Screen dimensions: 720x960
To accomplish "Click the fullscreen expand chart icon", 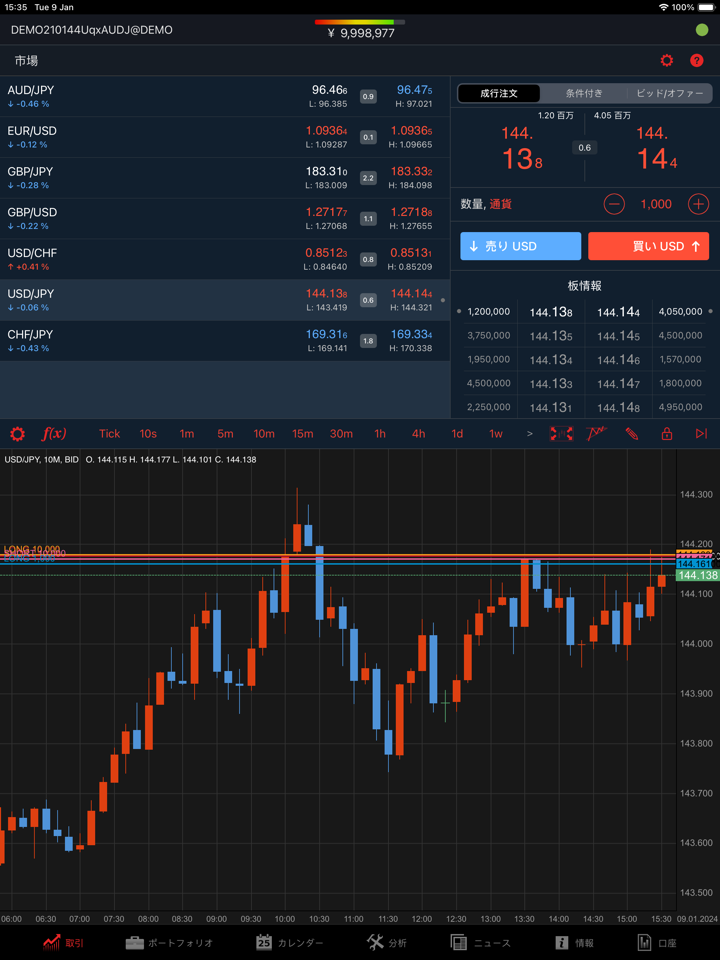I will point(561,434).
